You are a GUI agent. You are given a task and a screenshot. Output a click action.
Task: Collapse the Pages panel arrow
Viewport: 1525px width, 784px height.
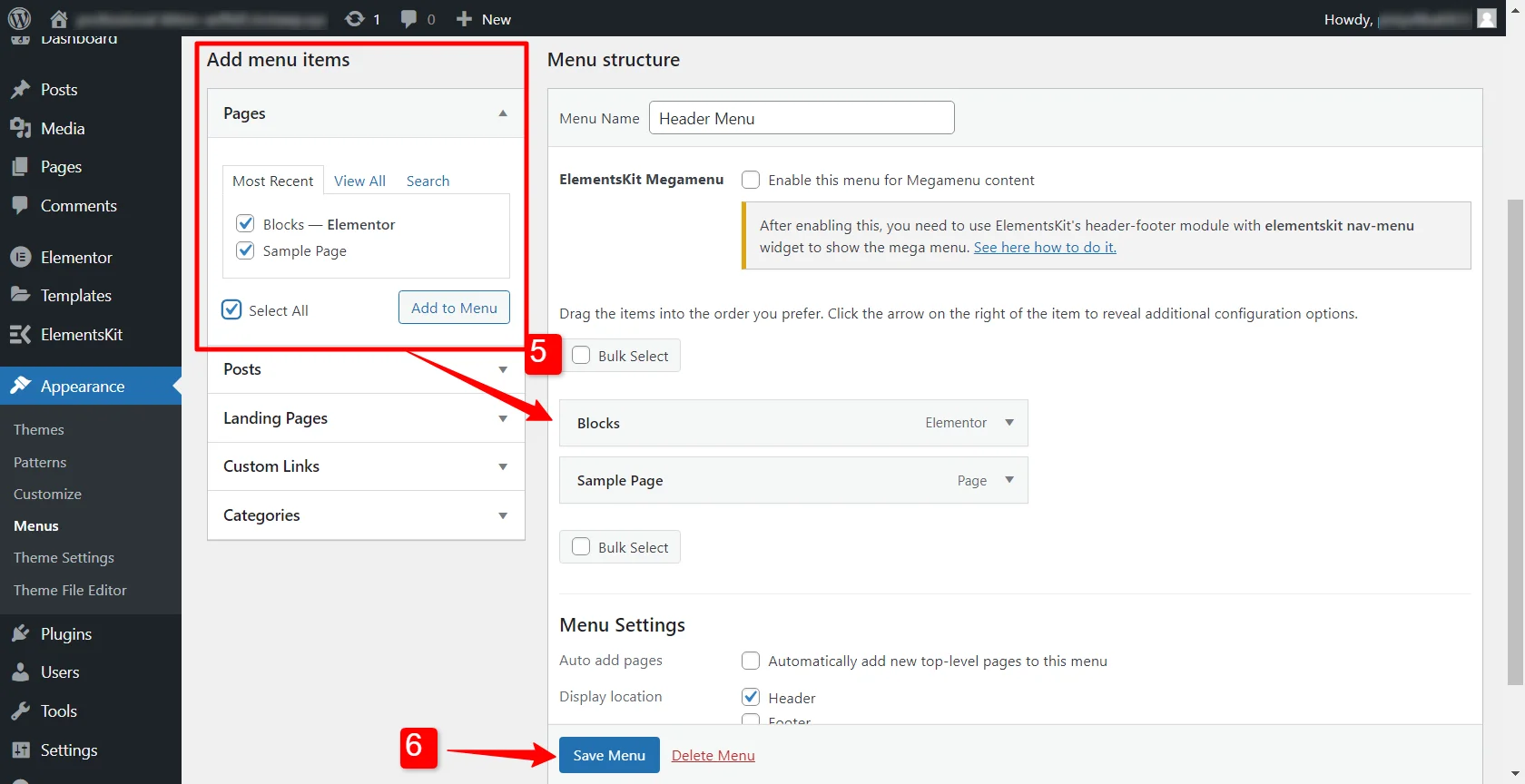pyautogui.click(x=503, y=113)
